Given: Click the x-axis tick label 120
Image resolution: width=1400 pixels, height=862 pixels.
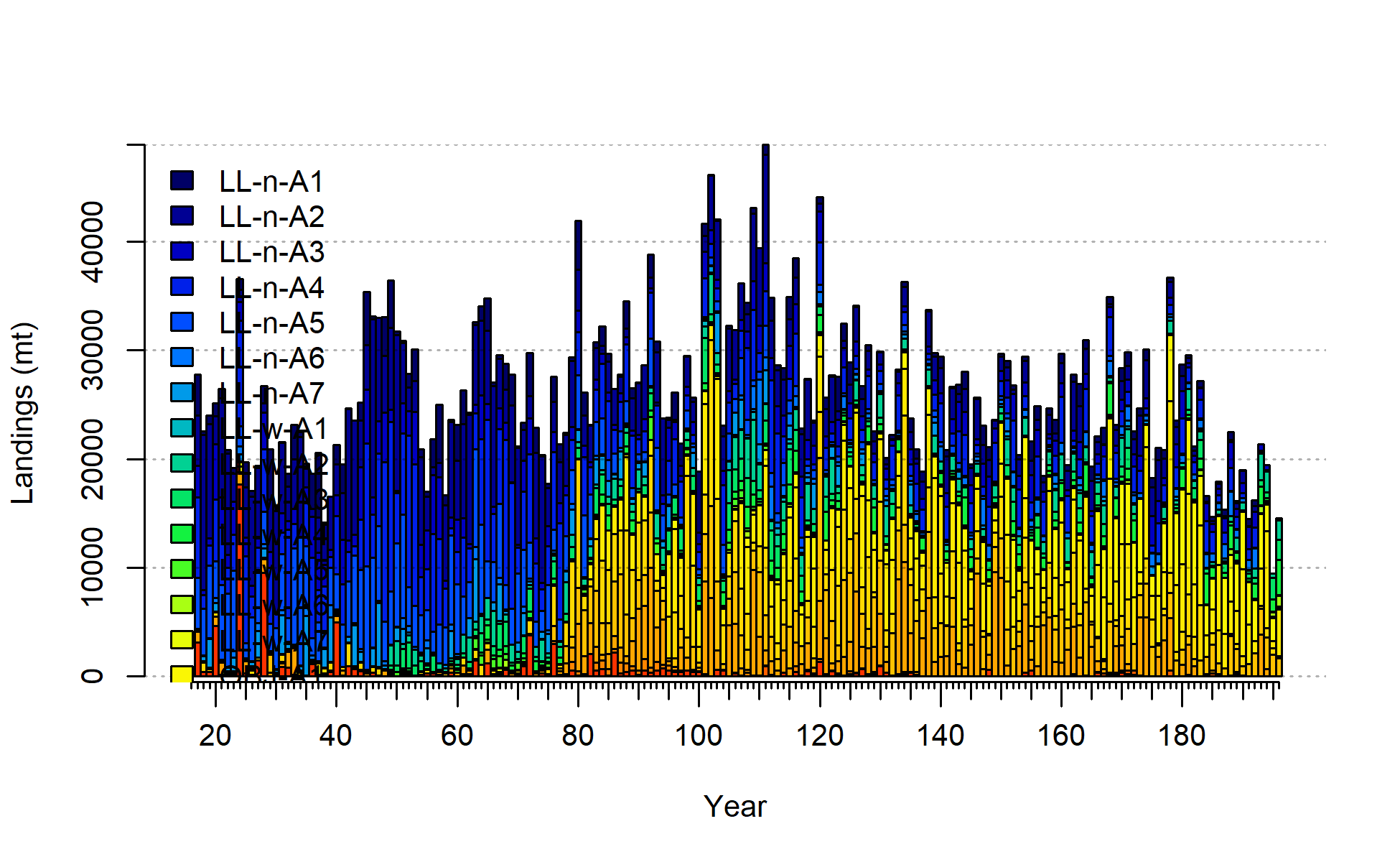Looking at the screenshot, I should (820, 736).
